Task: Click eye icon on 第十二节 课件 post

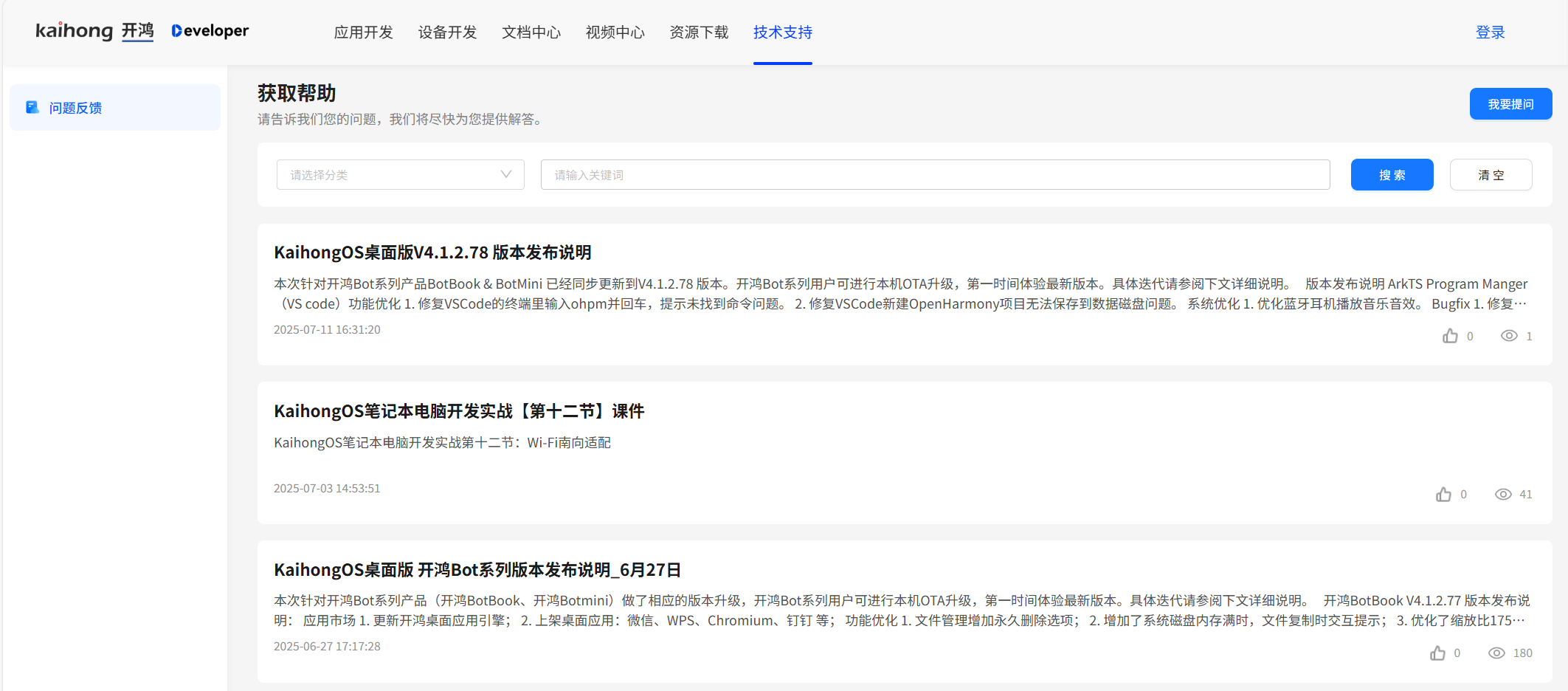Action: 1503,495
